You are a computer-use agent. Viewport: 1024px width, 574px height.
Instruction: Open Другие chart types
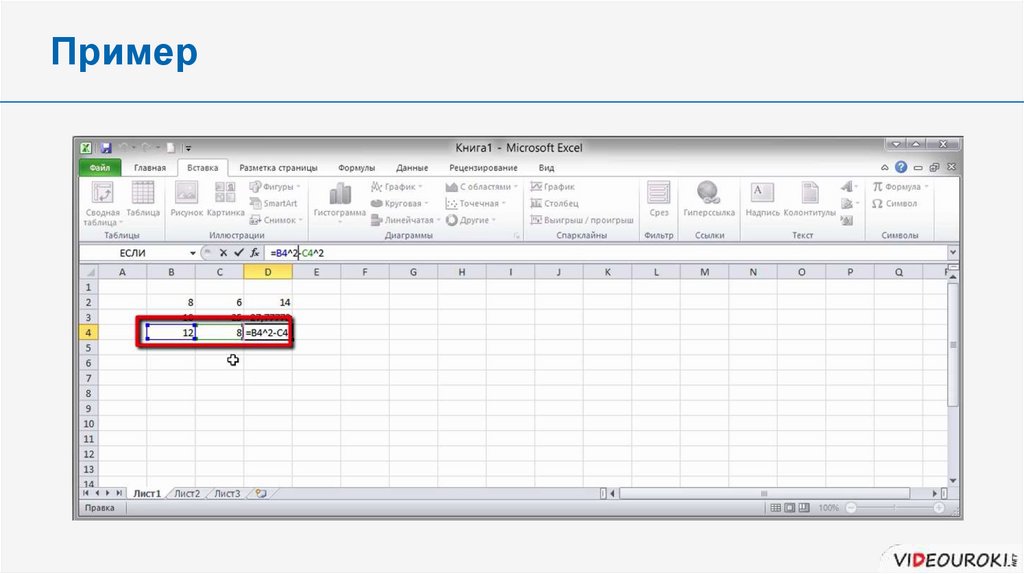point(471,220)
